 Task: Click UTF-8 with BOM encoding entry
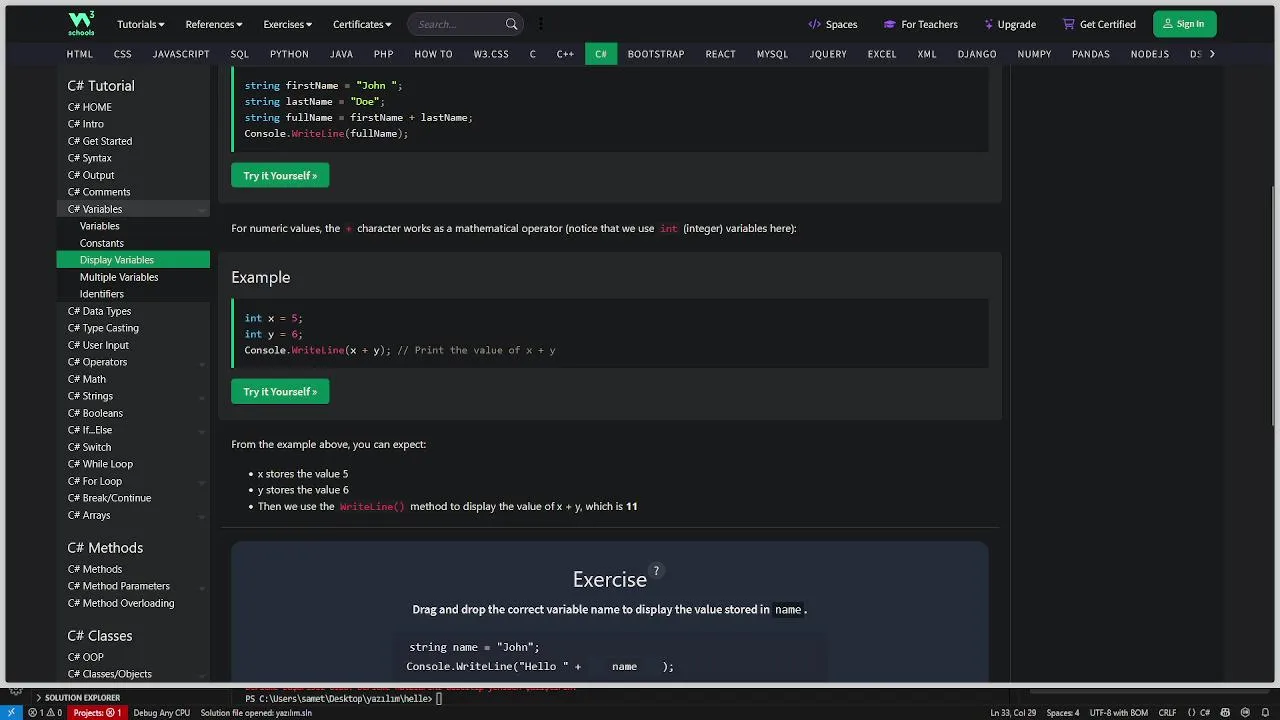pos(1117,713)
